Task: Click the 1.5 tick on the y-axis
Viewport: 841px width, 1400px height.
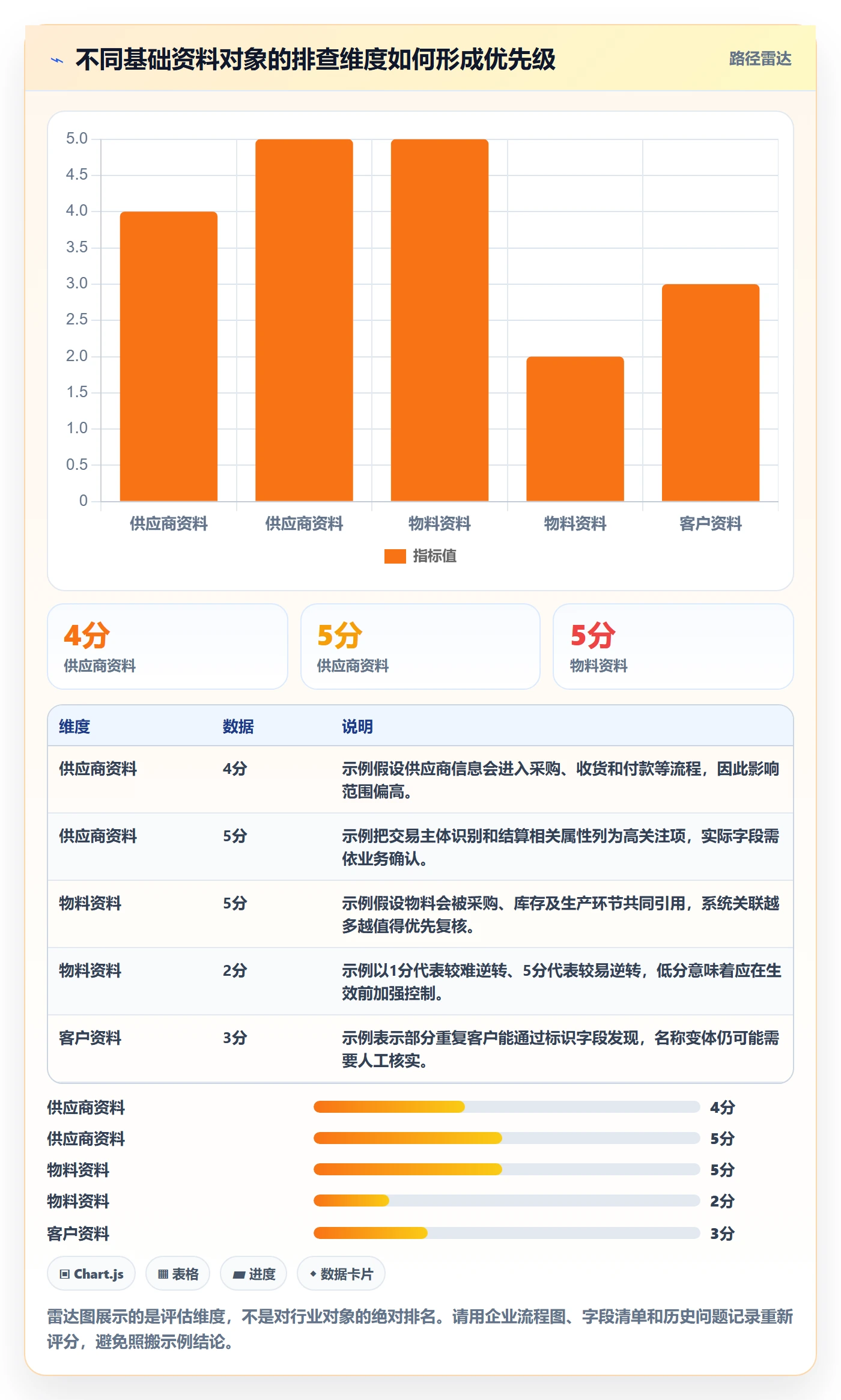Action: 77,392
